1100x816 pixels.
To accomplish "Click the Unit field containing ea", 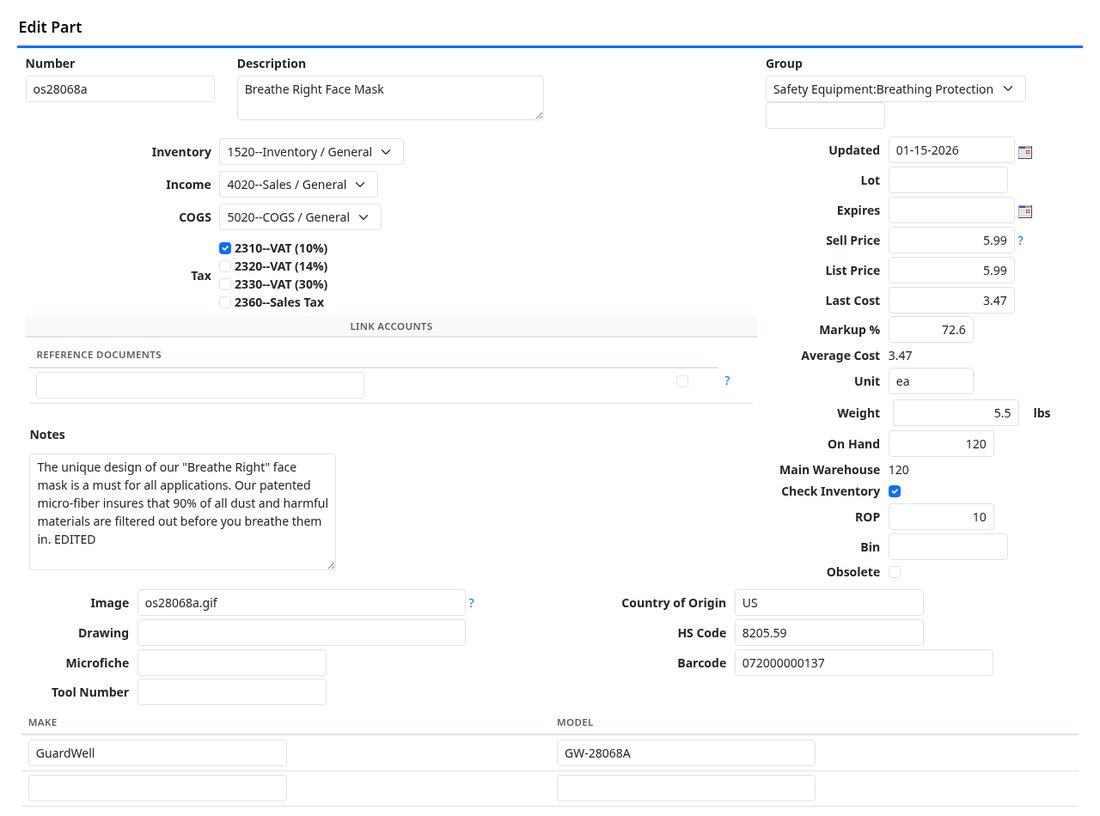I will click(x=931, y=381).
